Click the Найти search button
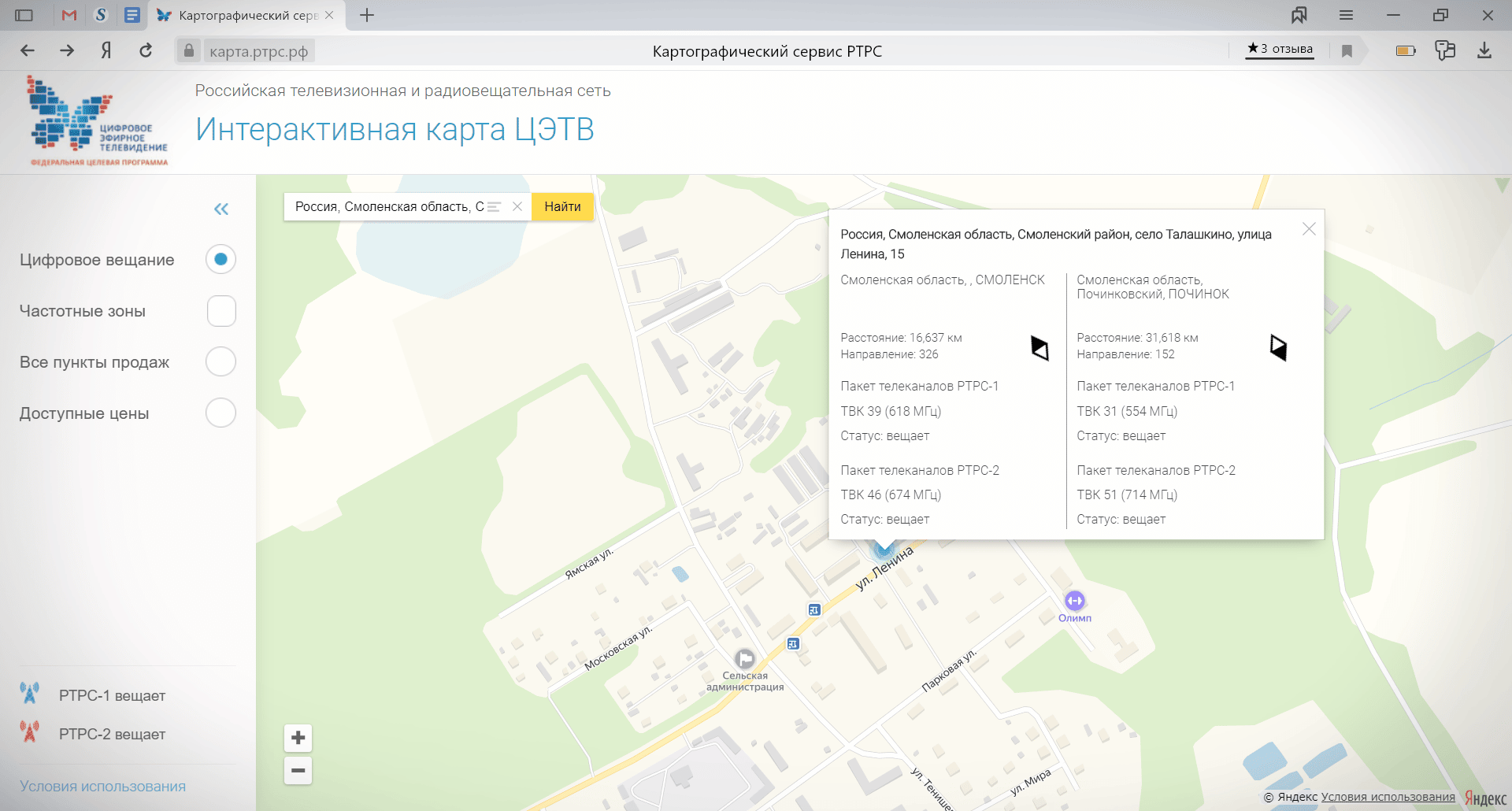 [x=562, y=206]
